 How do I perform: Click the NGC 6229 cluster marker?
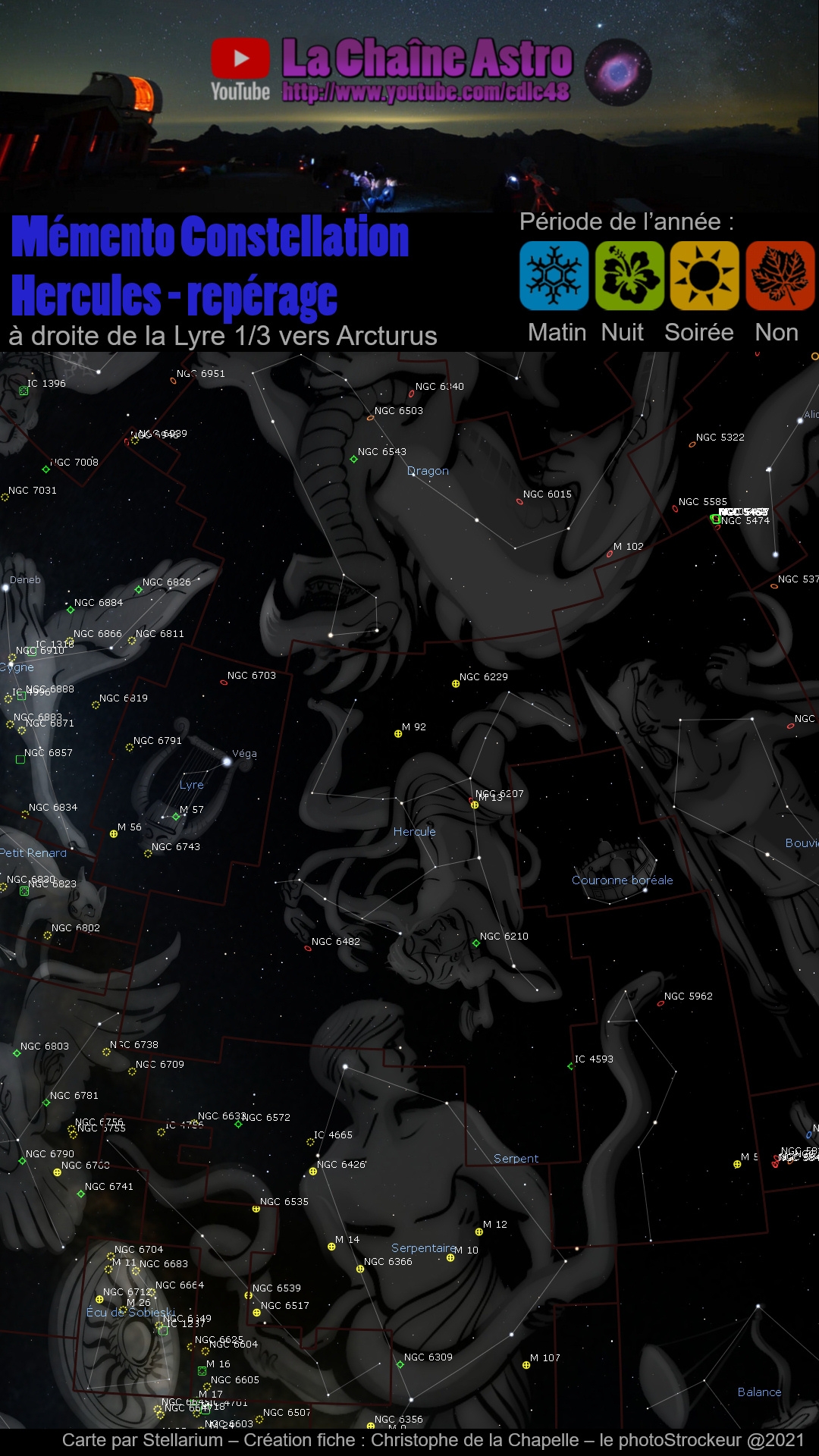[x=456, y=684]
